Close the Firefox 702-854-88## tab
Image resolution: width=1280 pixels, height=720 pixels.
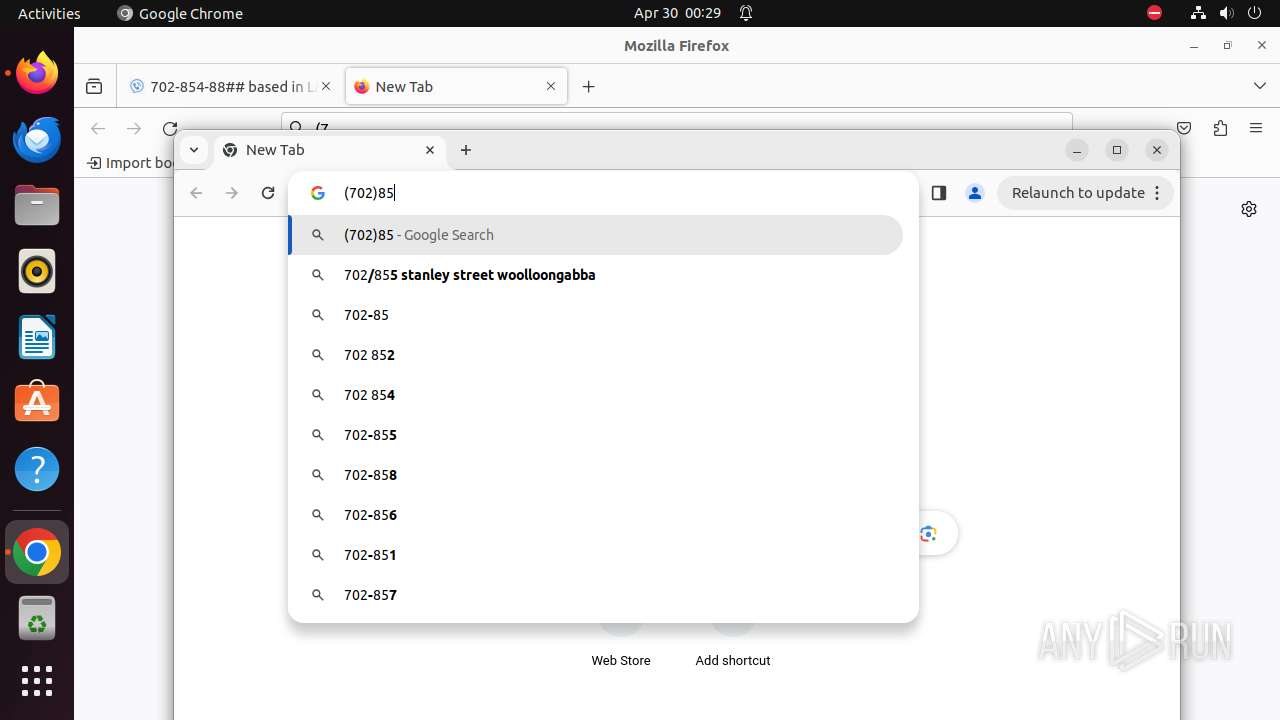pyautogui.click(x=326, y=86)
